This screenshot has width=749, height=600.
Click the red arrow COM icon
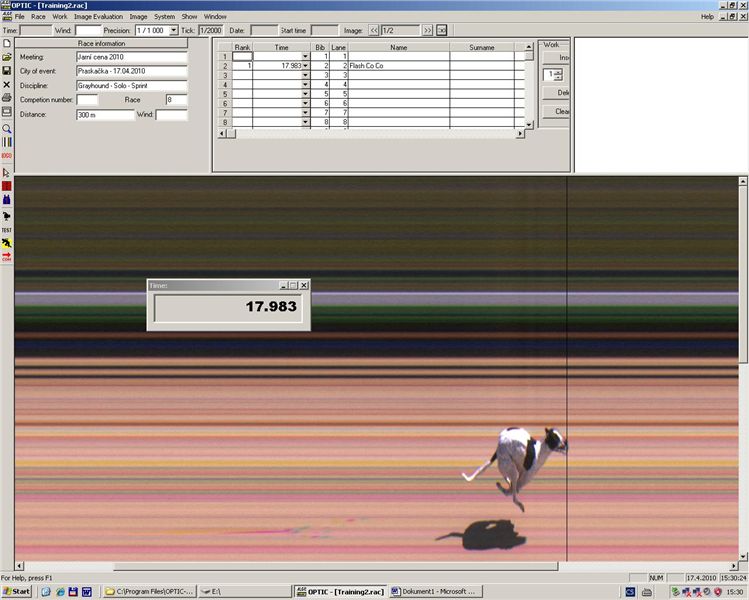click(x=7, y=257)
